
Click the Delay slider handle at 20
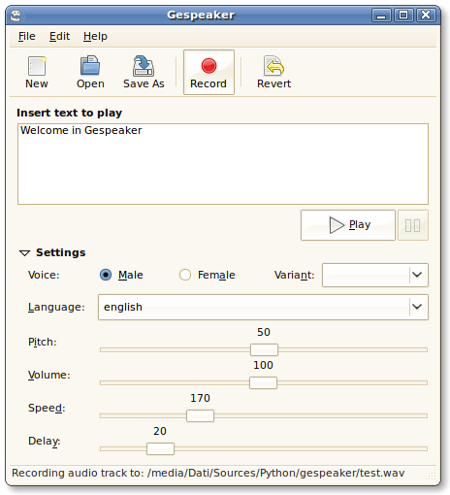pos(160,449)
